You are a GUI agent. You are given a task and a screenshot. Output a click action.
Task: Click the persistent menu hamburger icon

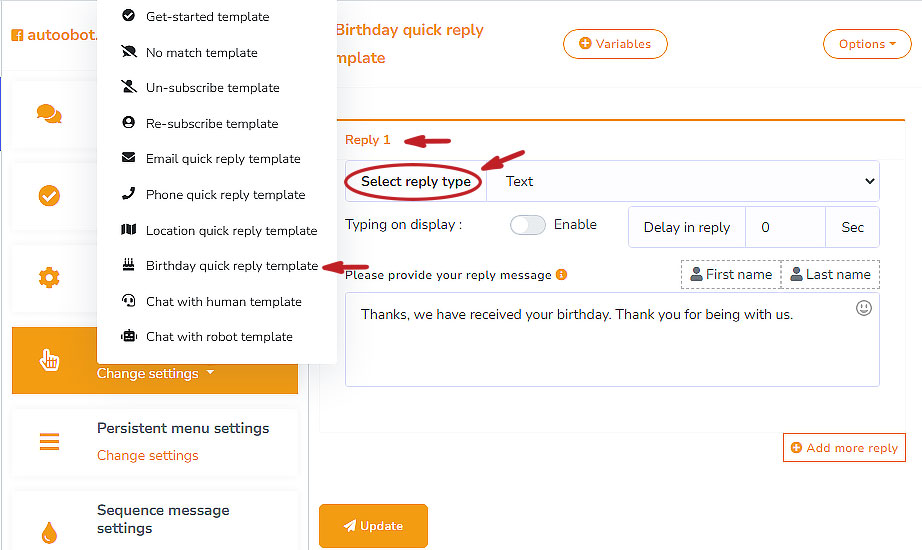tap(49, 441)
